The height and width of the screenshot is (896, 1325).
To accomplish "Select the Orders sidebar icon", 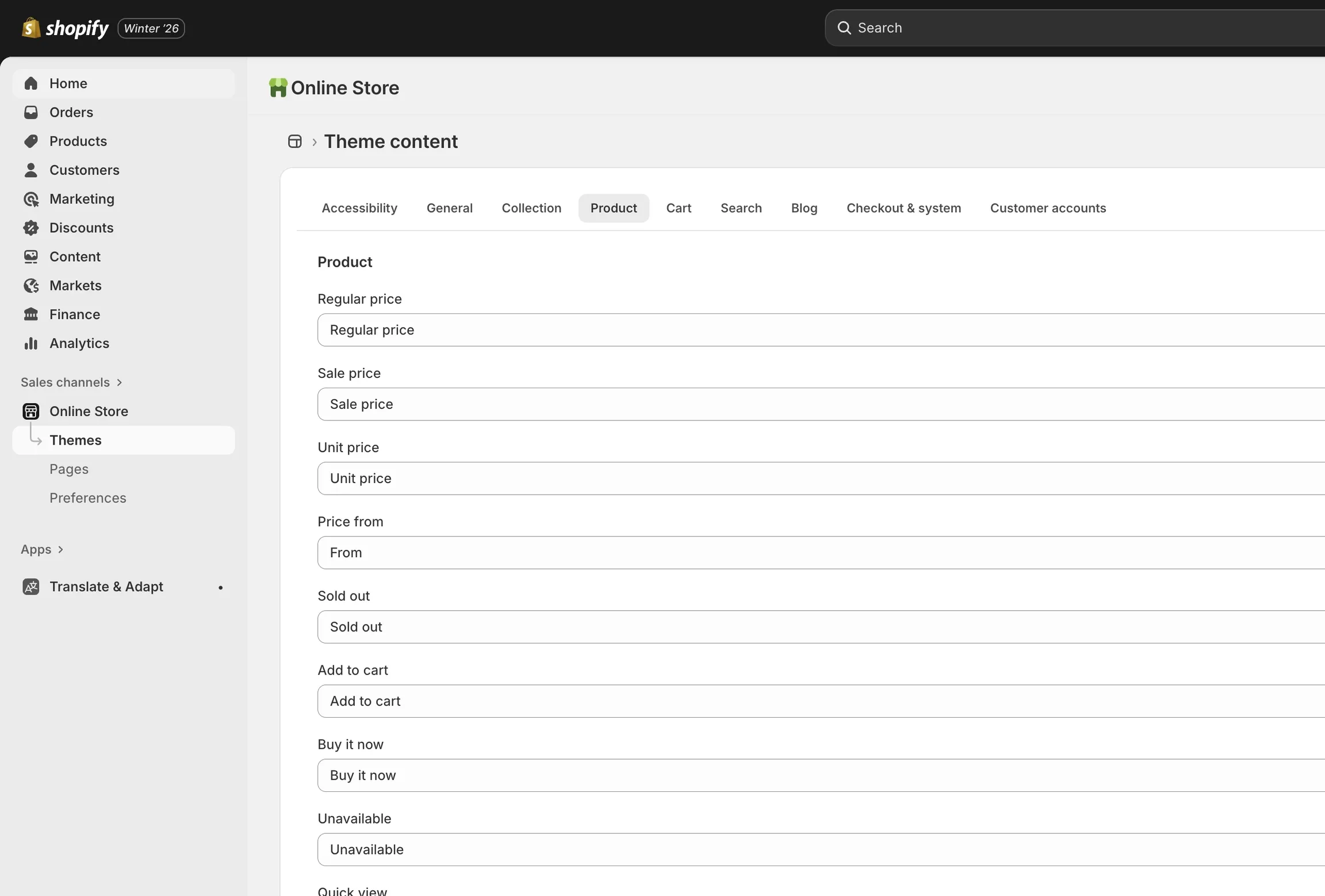I will (x=31, y=112).
